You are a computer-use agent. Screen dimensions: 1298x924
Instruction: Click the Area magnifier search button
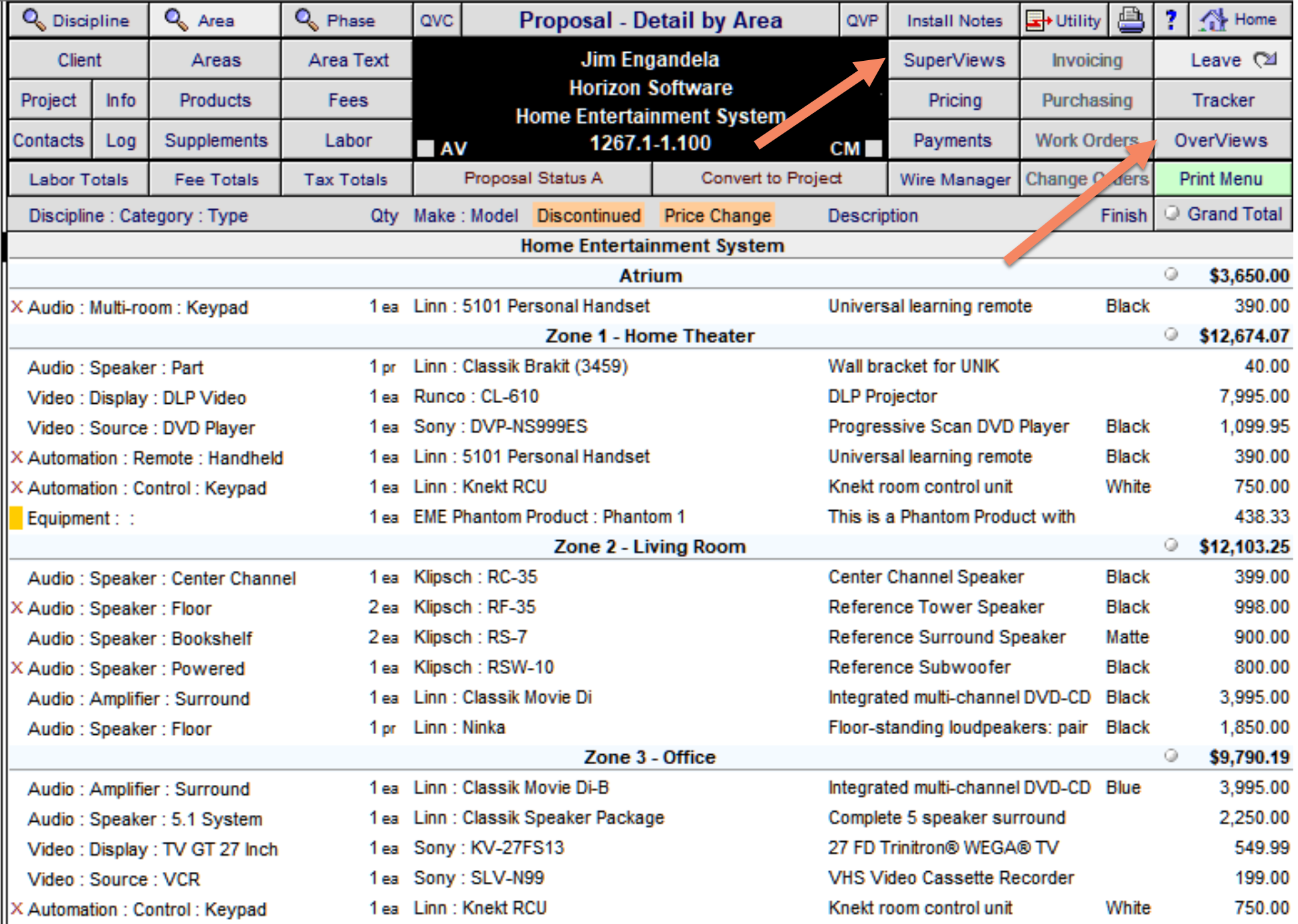(x=214, y=20)
